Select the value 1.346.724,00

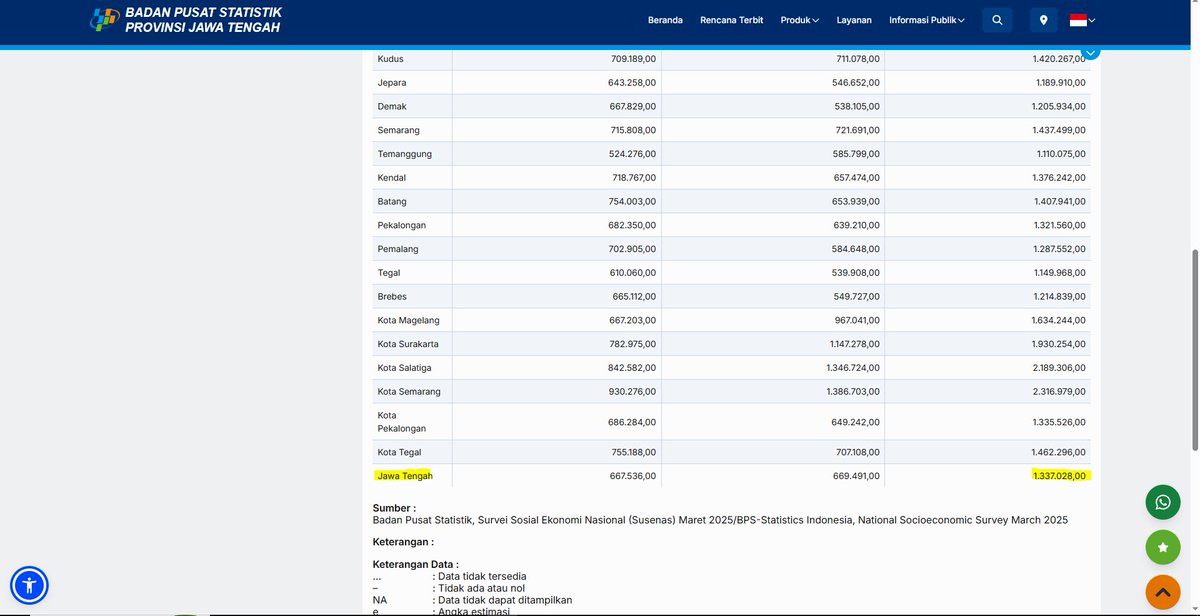[853, 368]
